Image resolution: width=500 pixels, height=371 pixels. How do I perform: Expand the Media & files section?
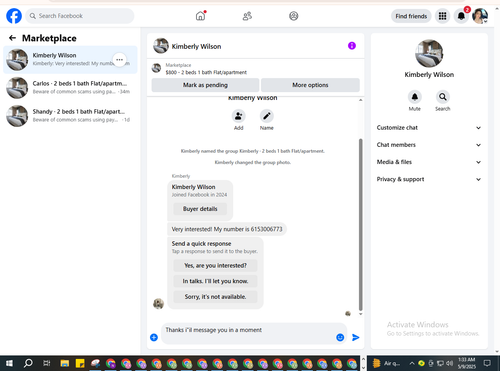[429, 162]
